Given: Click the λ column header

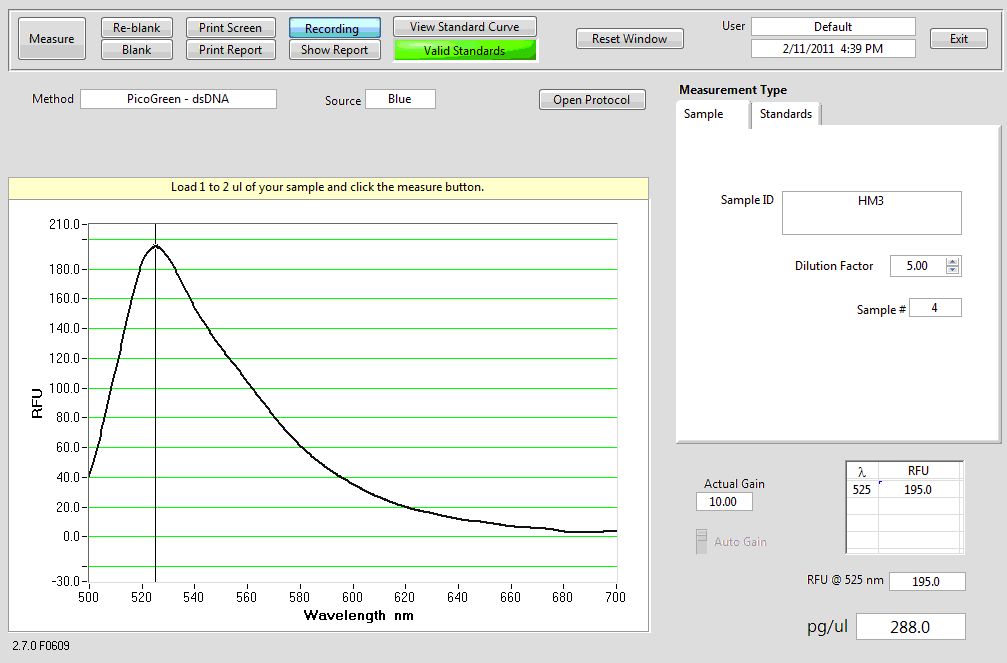Looking at the screenshot, I should (862, 472).
